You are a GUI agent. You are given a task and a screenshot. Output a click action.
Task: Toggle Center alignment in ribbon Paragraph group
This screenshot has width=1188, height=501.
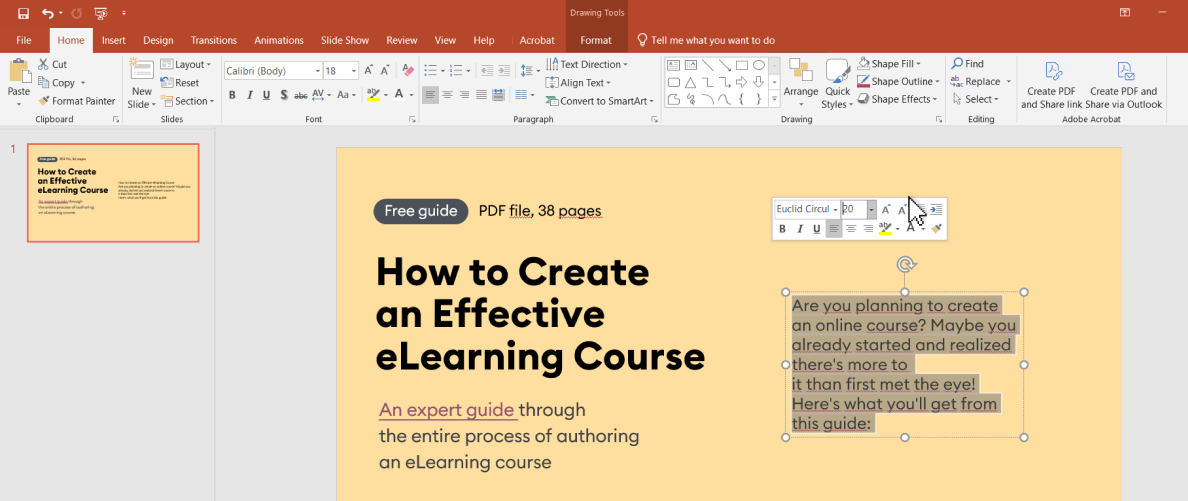[447, 95]
